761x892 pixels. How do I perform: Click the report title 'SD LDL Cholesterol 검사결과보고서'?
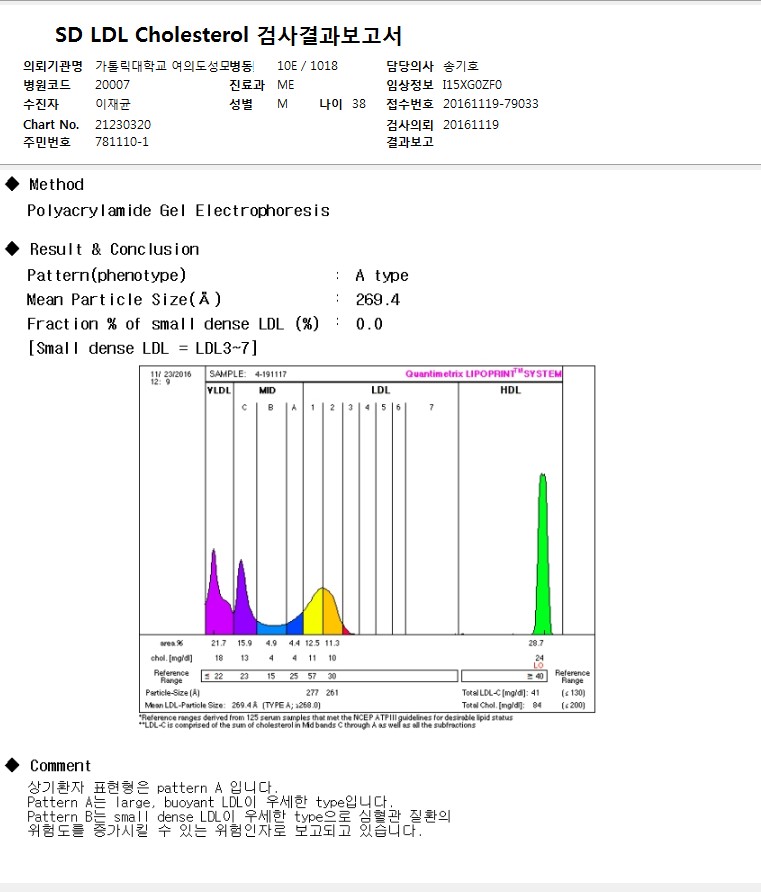tap(228, 35)
